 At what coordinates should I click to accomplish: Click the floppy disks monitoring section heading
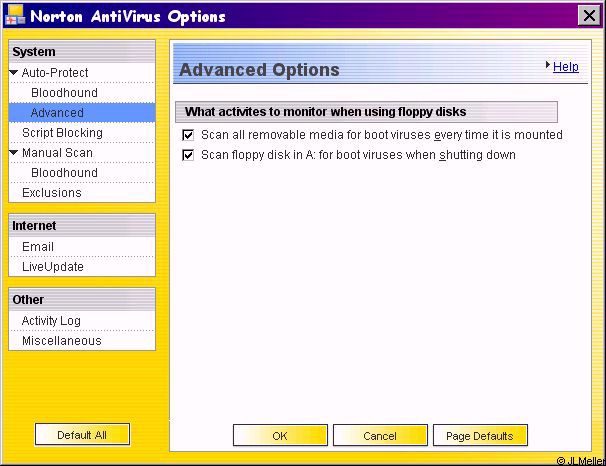(366, 112)
